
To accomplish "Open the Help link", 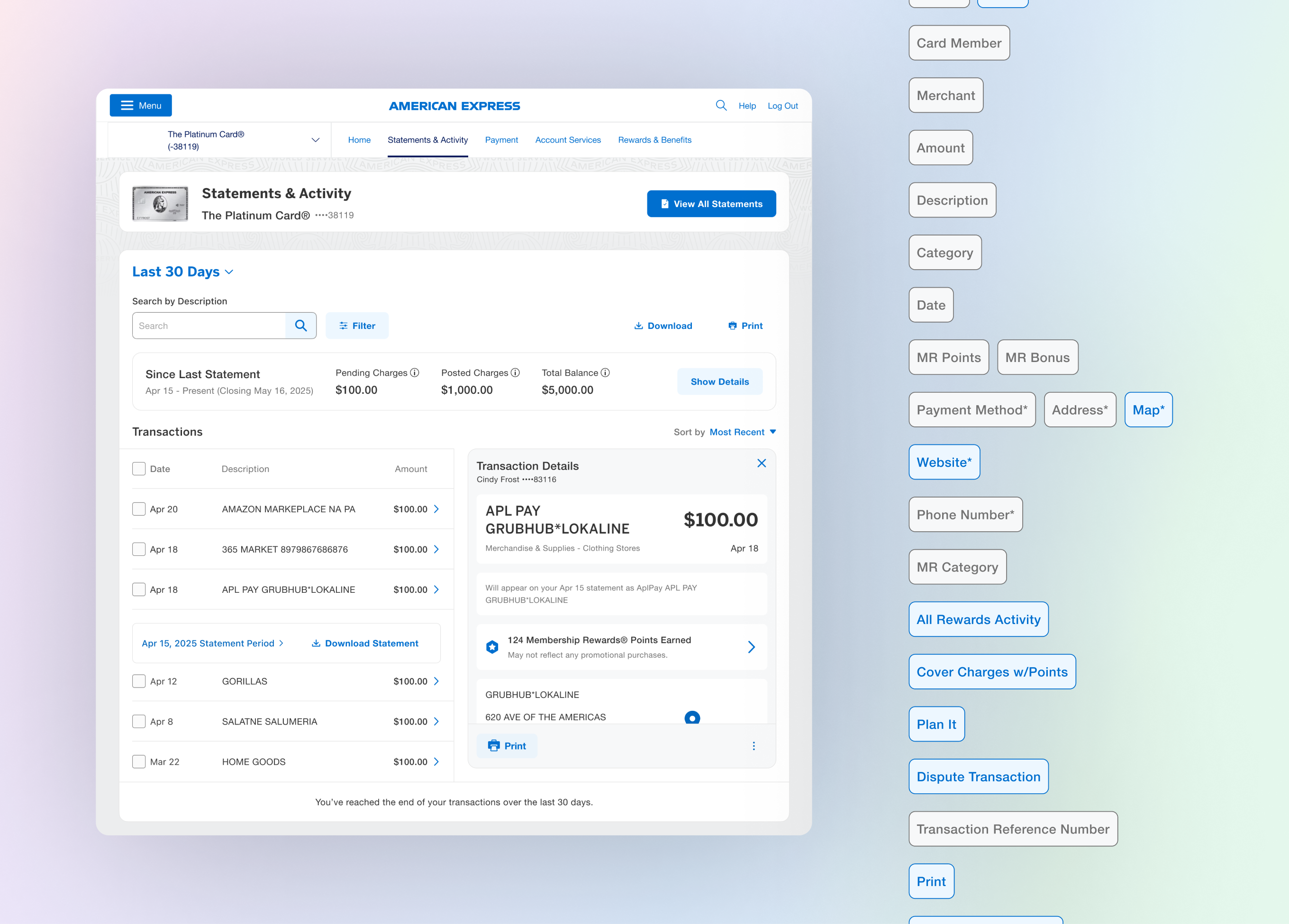I will 747,106.
